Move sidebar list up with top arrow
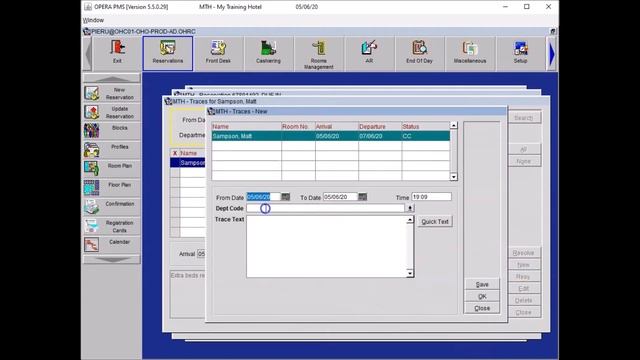 coord(112,78)
